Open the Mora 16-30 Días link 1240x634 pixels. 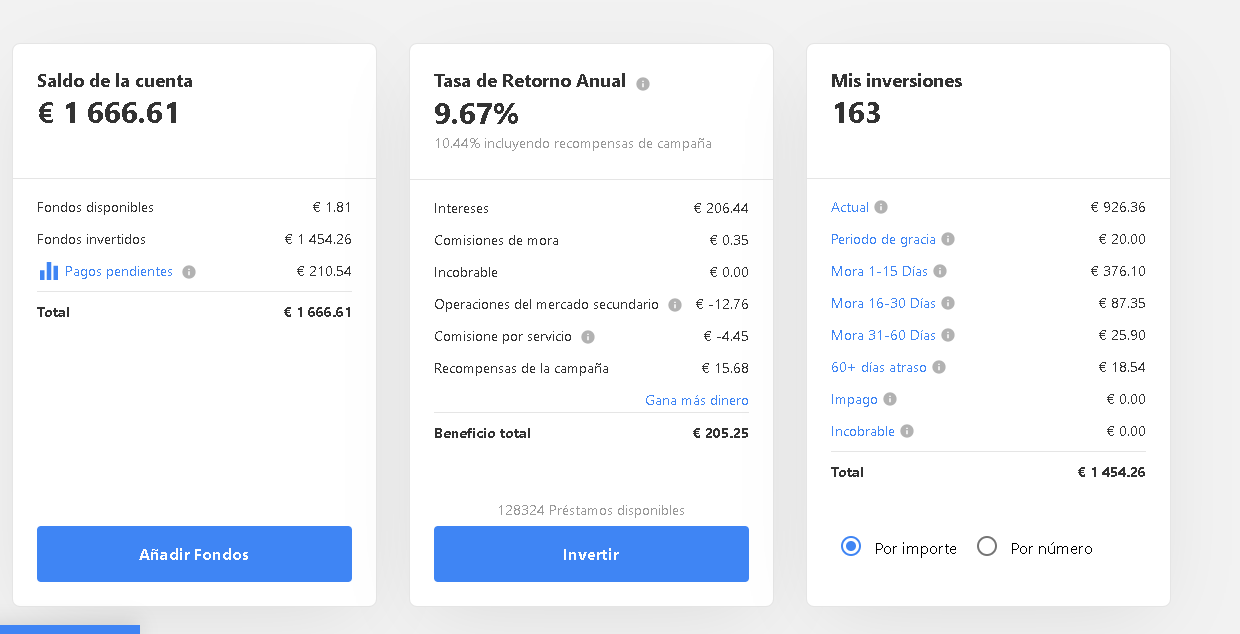883,303
